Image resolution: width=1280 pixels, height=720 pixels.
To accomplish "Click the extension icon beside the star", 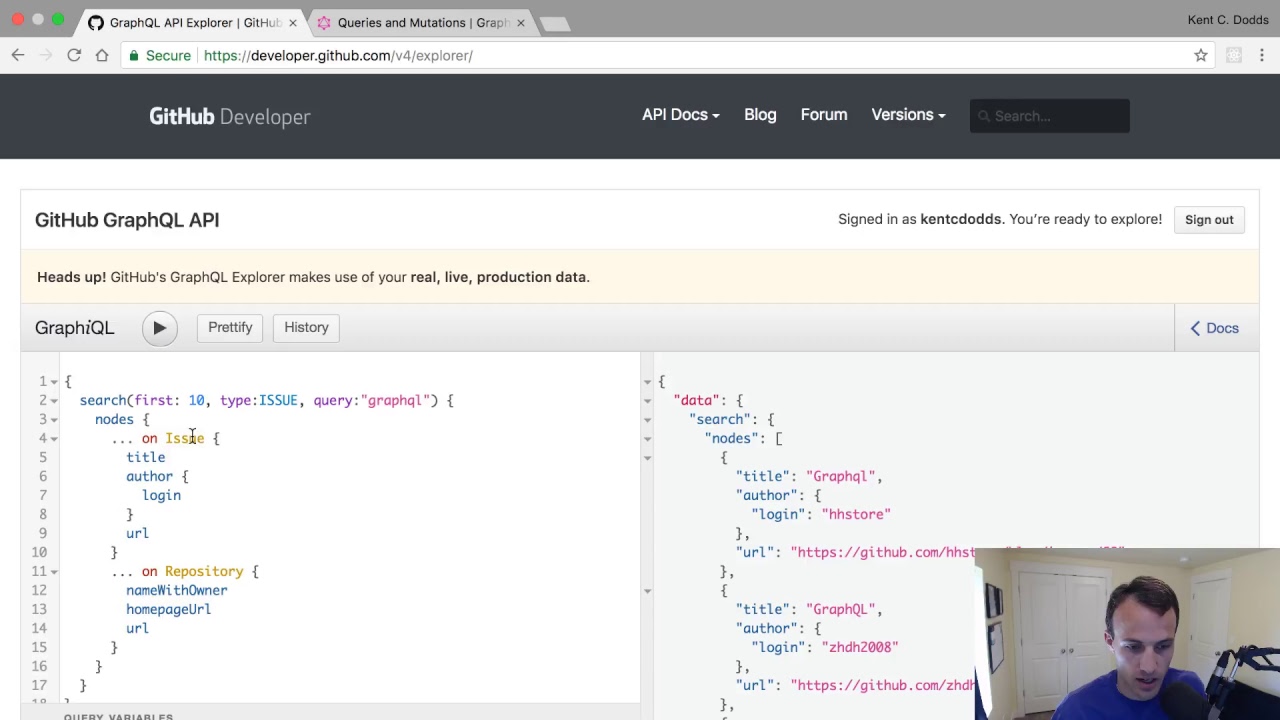I will 1234,56.
